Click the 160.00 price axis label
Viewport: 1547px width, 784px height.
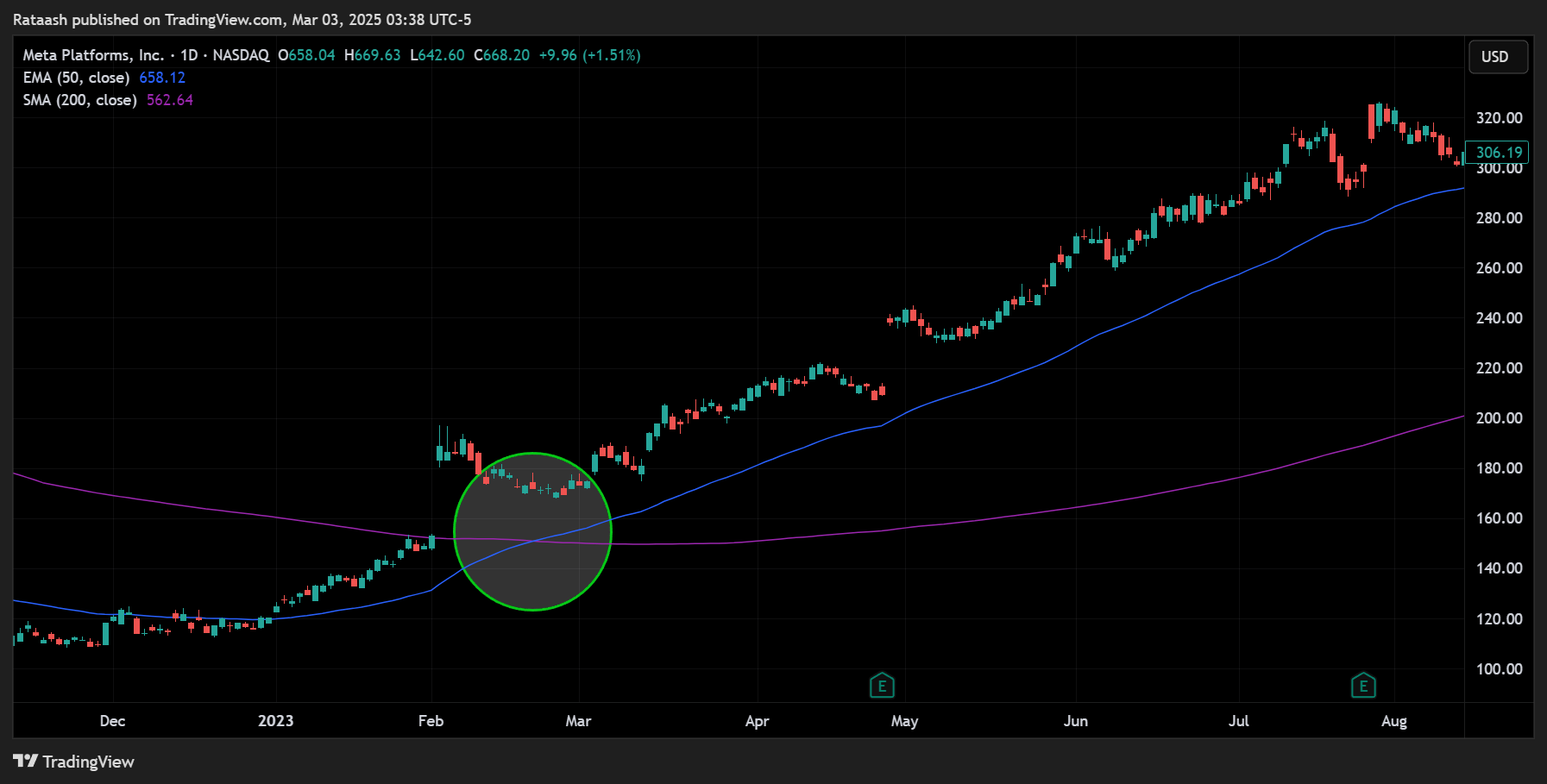[1499, 518]
